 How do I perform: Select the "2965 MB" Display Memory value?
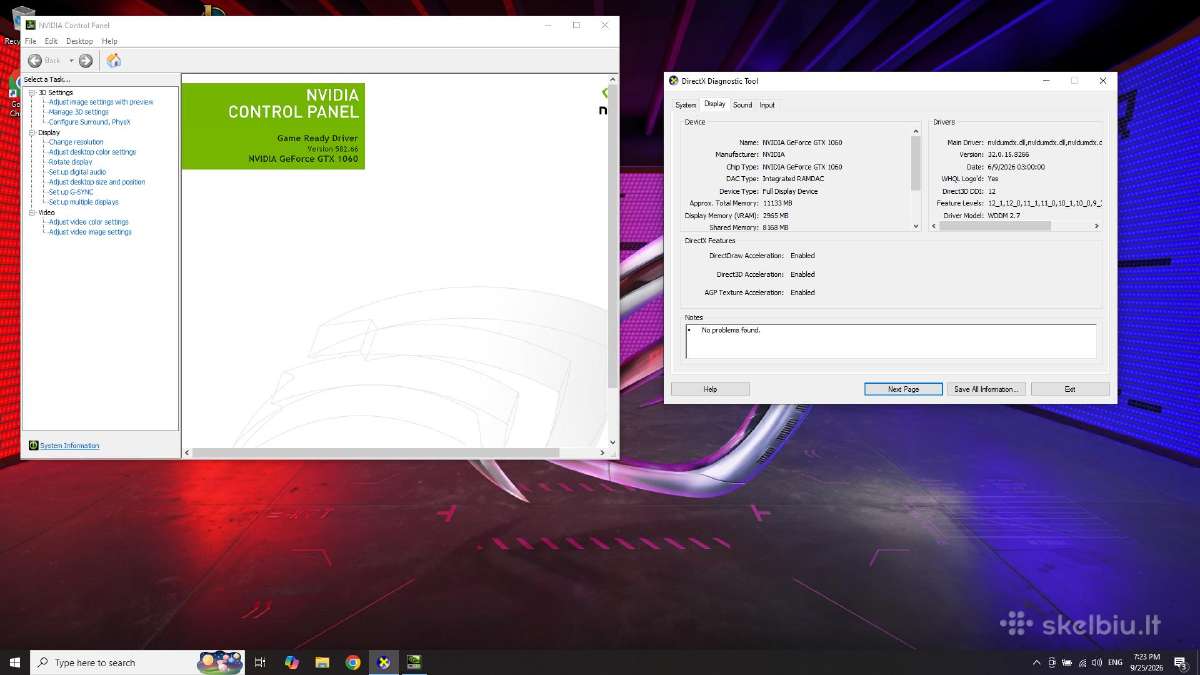(x=775, y=215)
